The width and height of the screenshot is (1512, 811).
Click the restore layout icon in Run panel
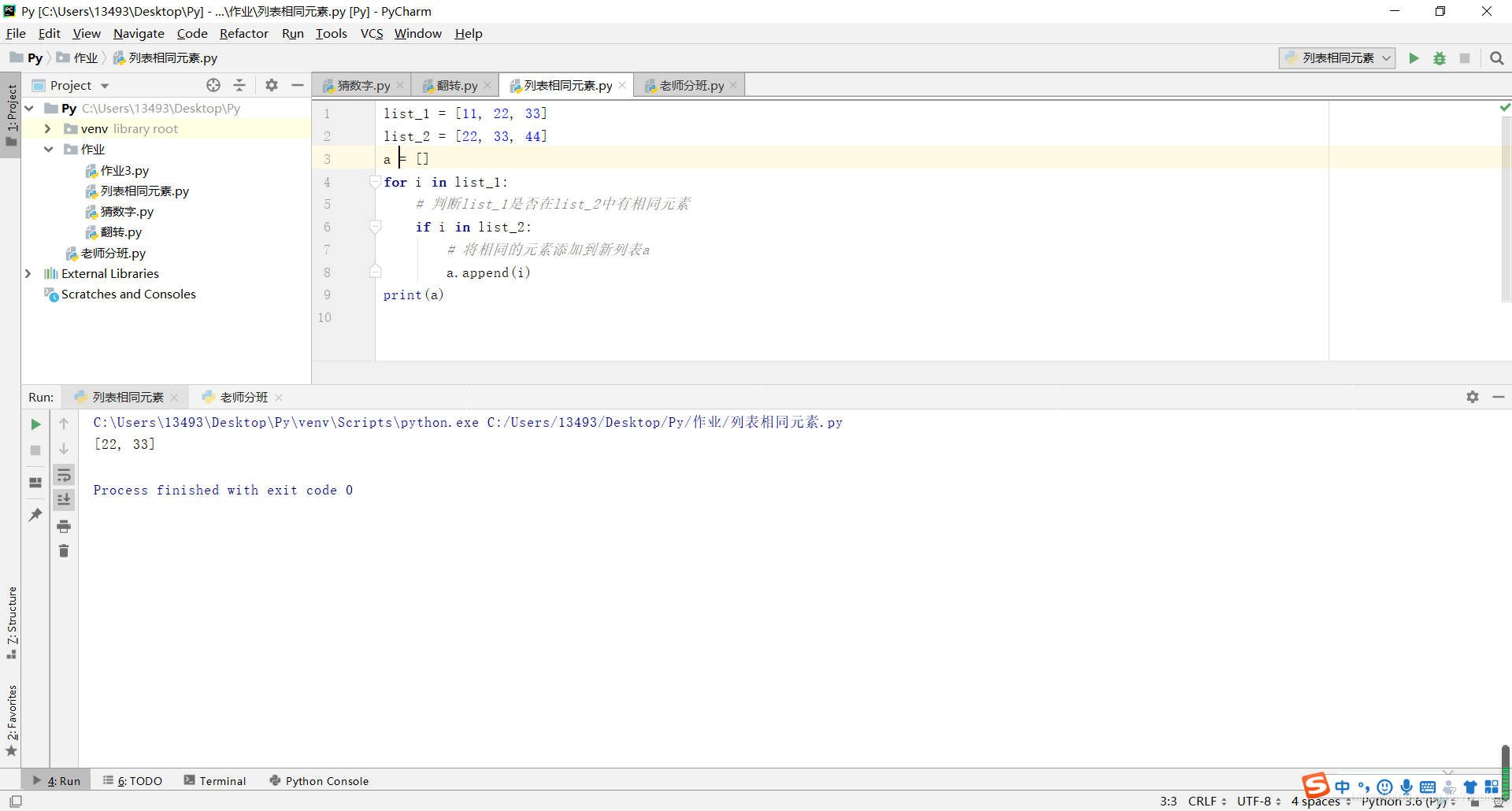[x=35, y=483]
